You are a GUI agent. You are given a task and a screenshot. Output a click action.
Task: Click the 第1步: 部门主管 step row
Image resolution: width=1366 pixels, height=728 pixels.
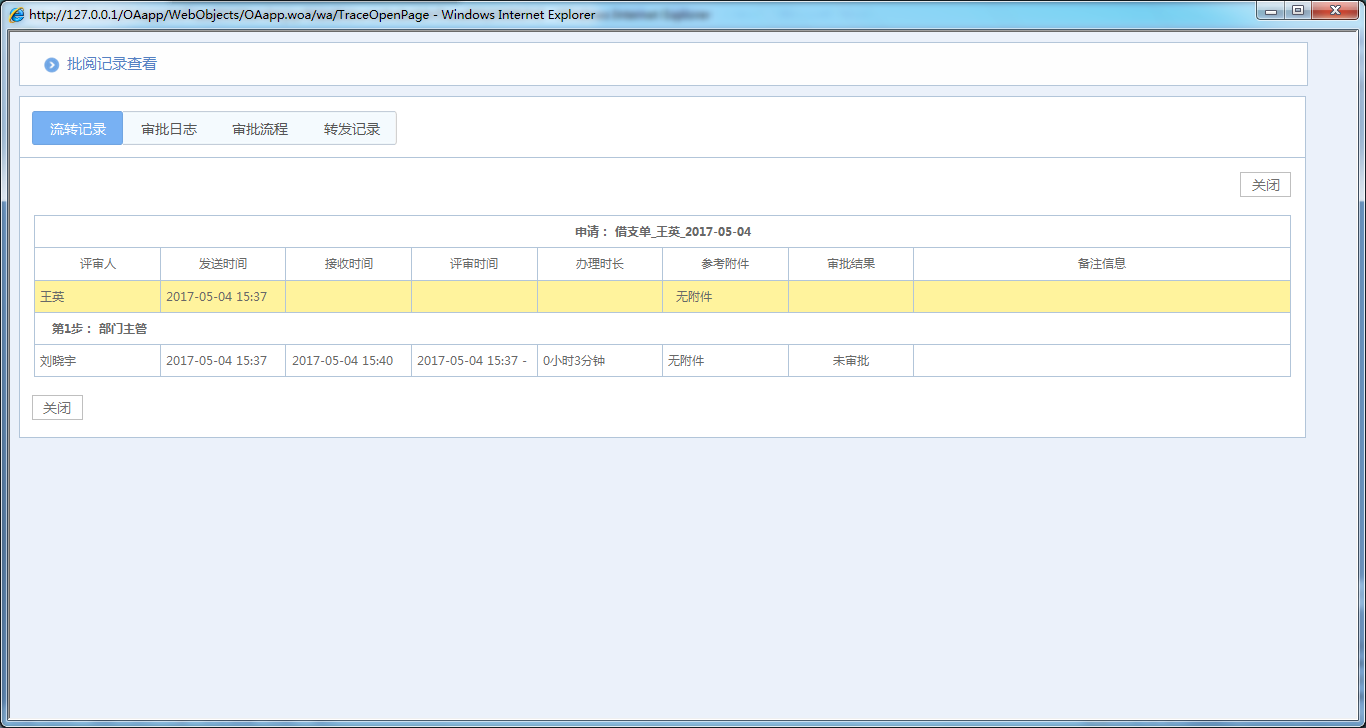tap(99, 329)
